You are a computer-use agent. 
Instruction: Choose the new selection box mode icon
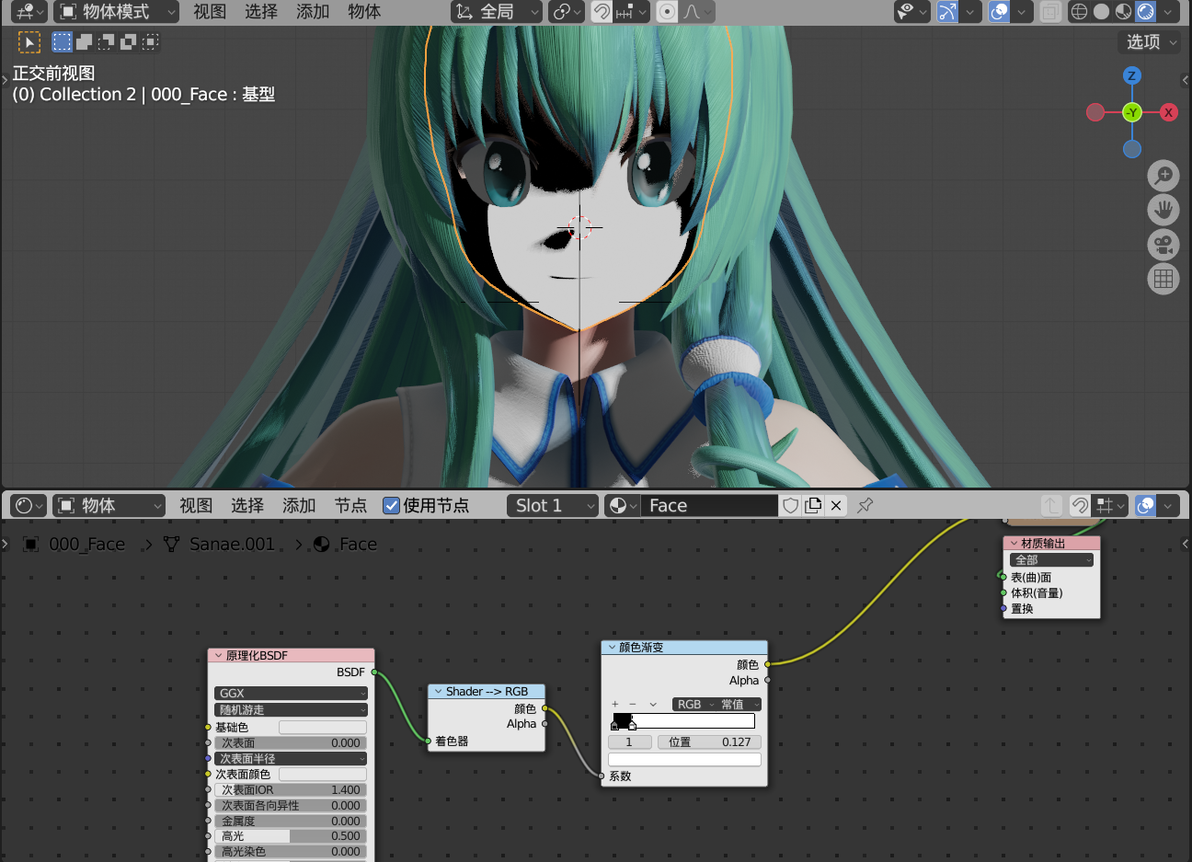(x=62, y=42)
